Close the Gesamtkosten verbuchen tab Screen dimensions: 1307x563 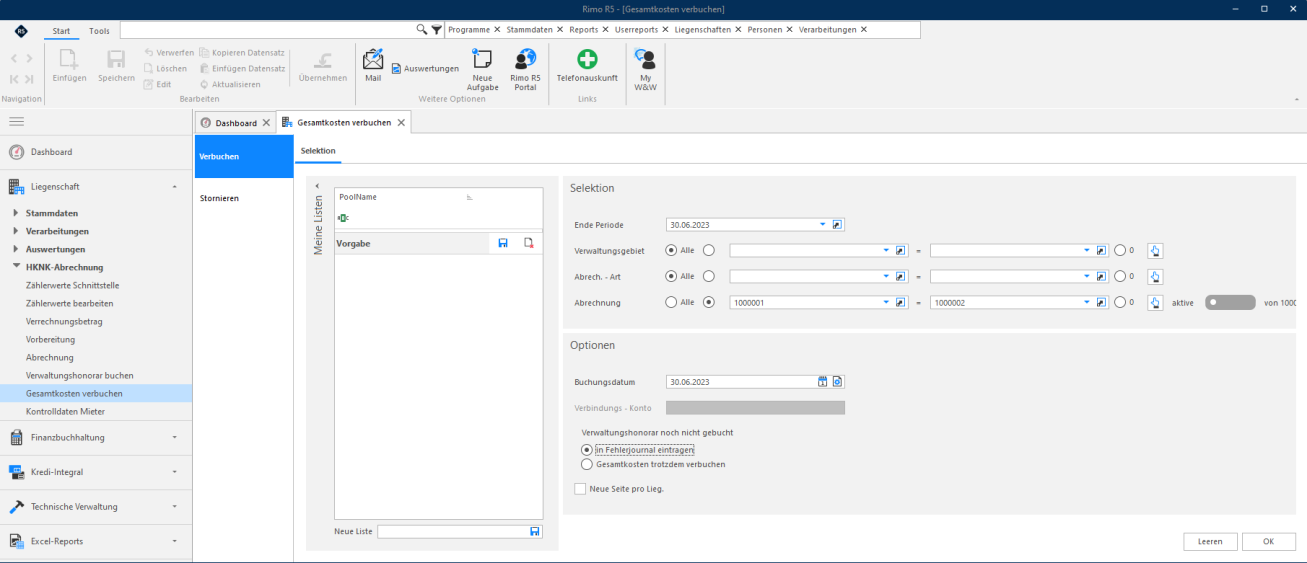pos(401,122)
